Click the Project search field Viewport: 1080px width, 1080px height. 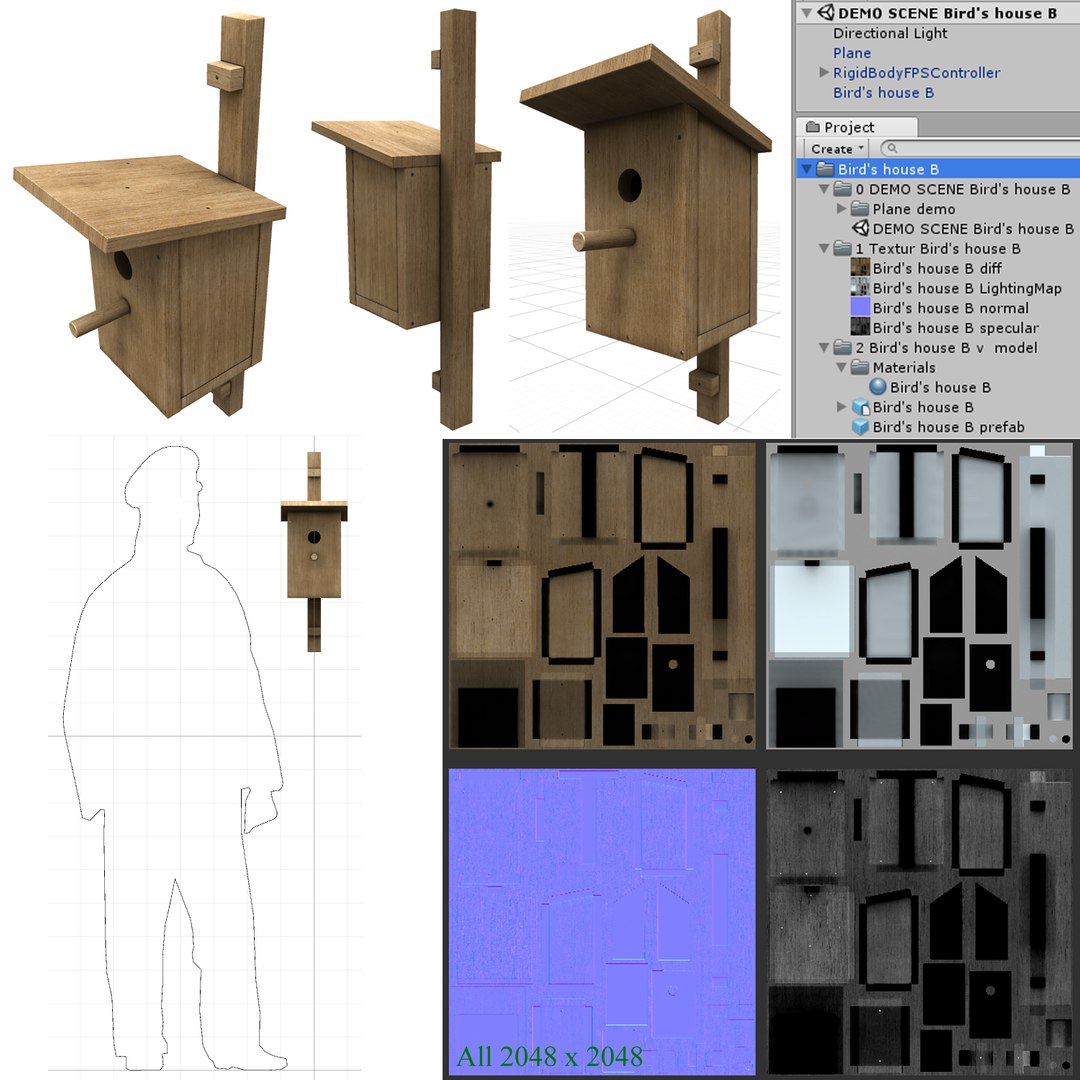979,149
